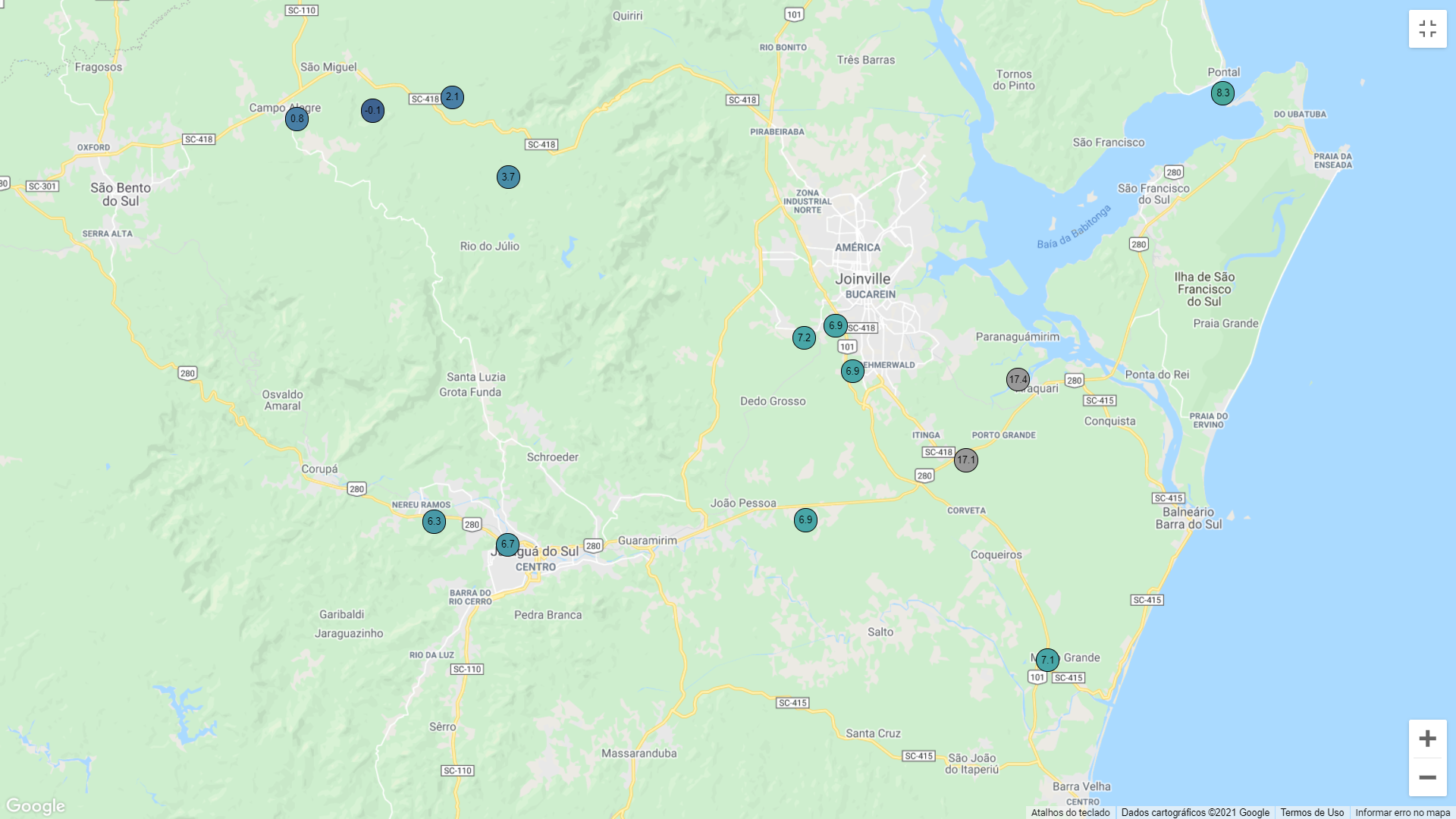The width and height of the screenshot is (1456, 819).
Task: Click the Osvaldo Amaral label
Action: pyautogui.click(x=283, y=400)
